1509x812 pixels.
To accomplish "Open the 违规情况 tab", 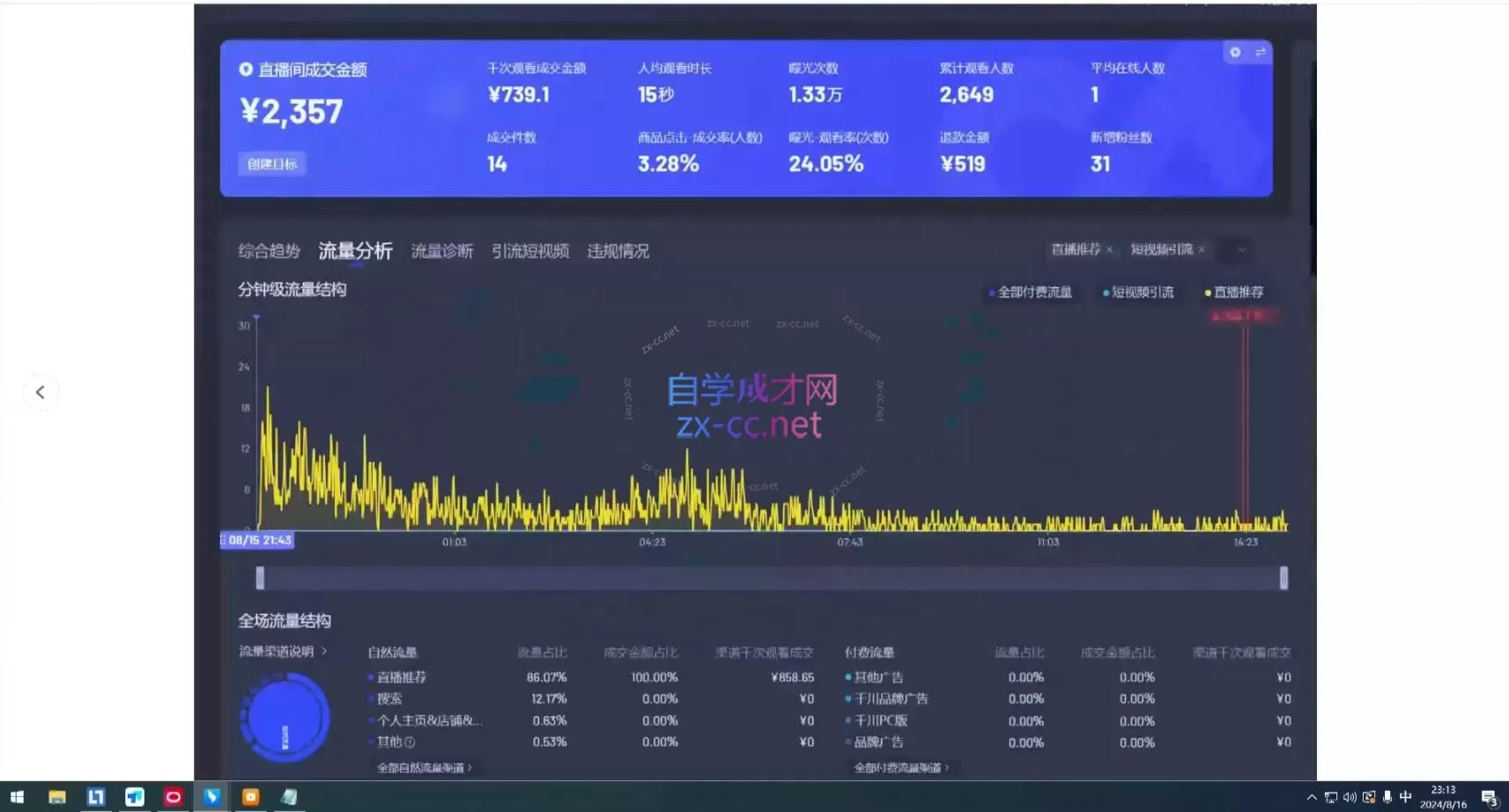I will (618, 251).
